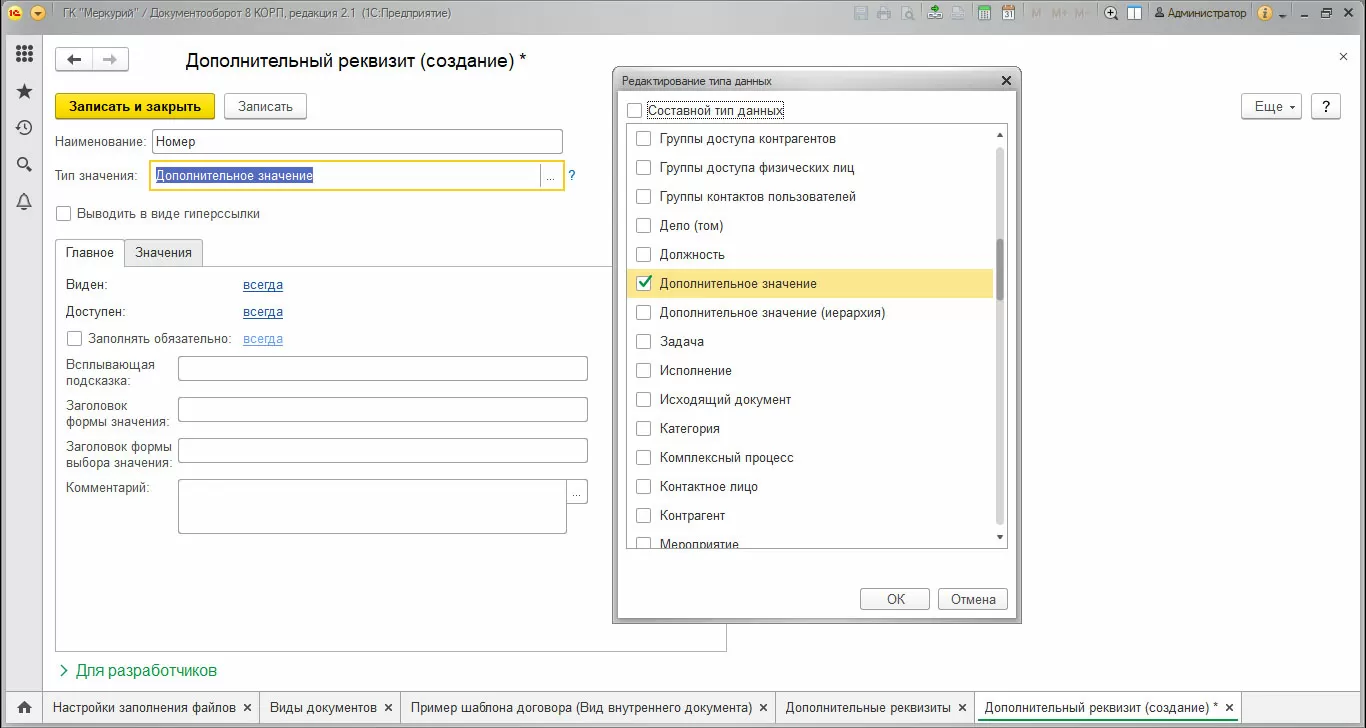
Task: Open the calendar icon in title bar
Action: 1008,13
